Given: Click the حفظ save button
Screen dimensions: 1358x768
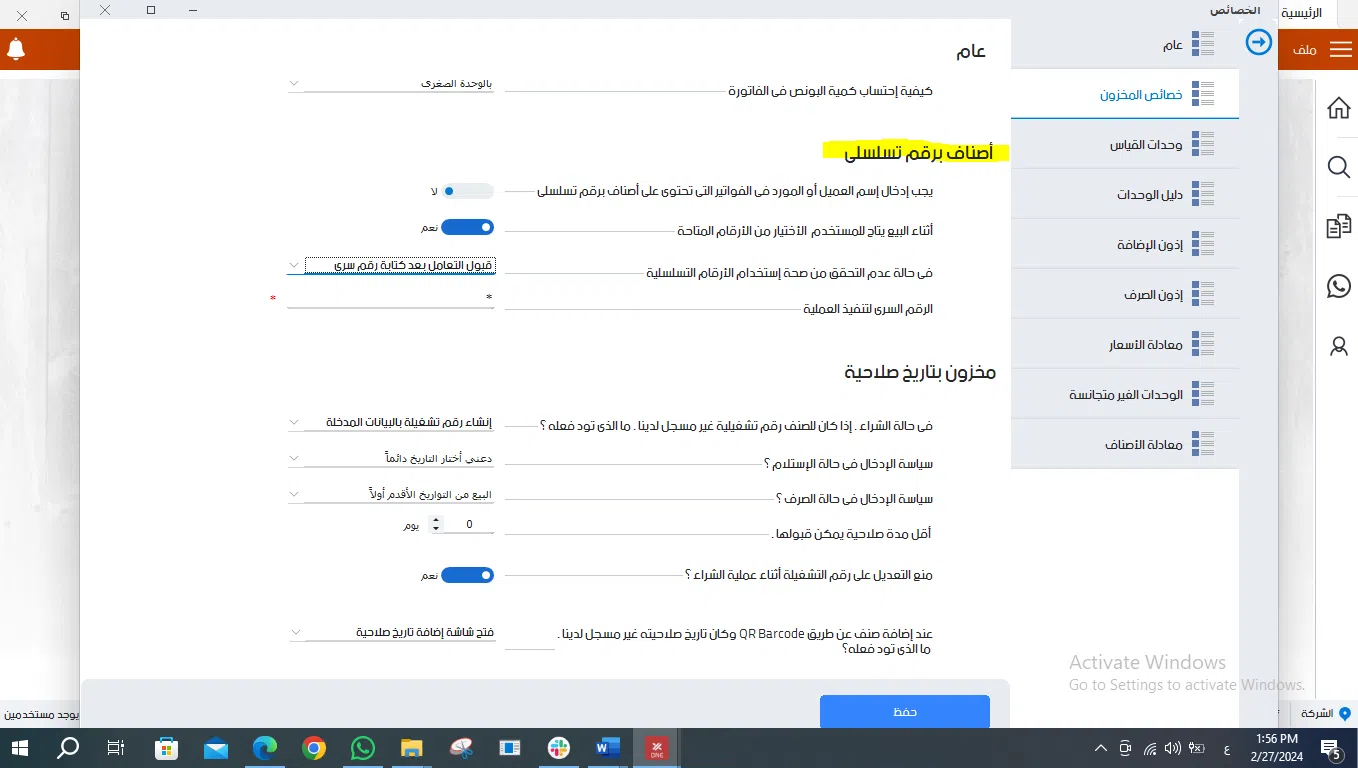Looking at the screenshot, I should click(x=903, y=710).
